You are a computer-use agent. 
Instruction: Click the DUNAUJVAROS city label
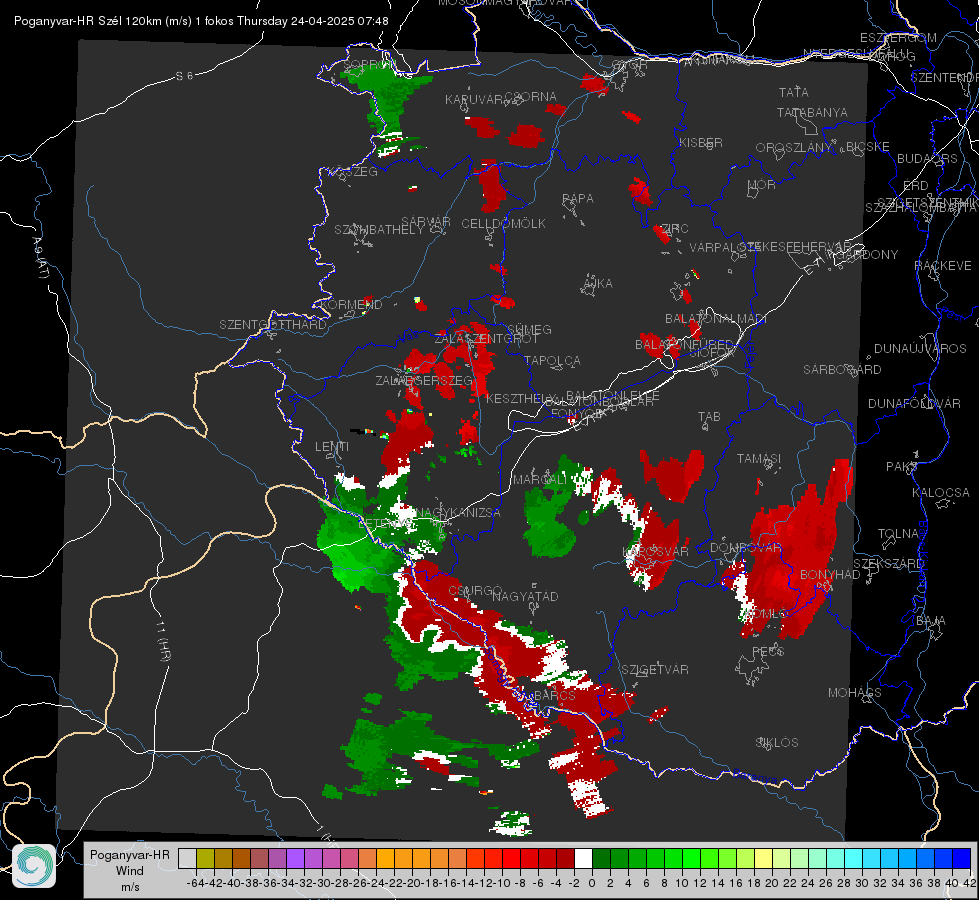(x=920, y=349)
